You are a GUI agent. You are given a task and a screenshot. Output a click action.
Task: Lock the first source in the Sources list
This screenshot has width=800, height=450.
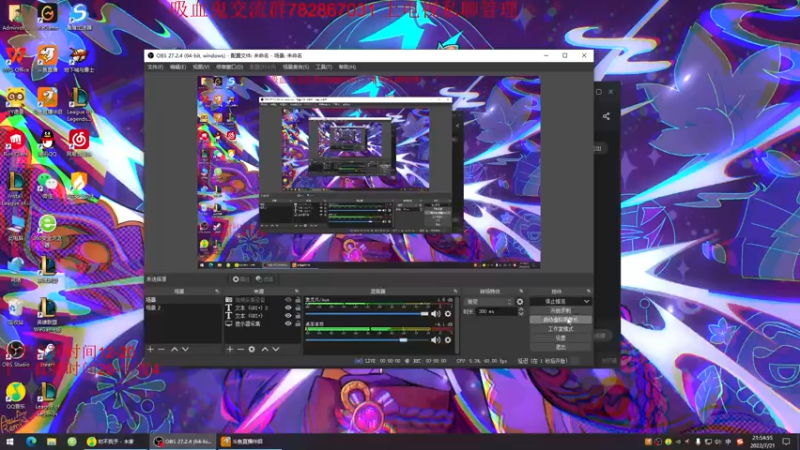pyautogui.click(x=297, y=300)
